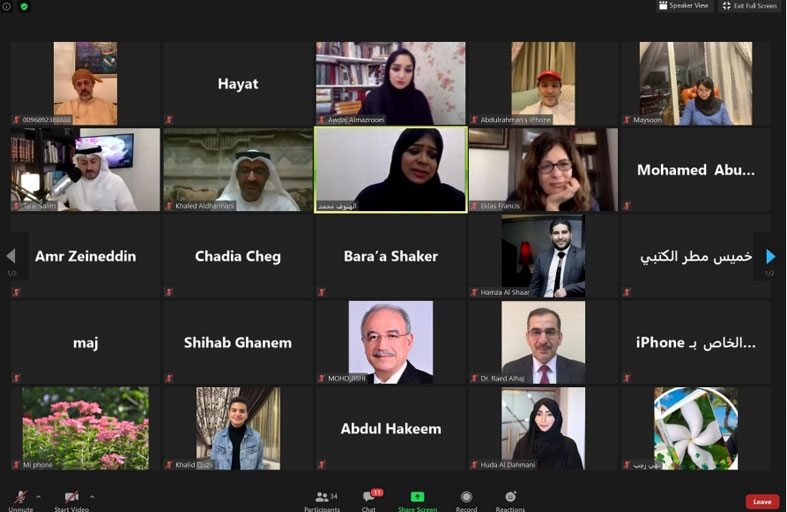Go to next page of participants
Screen dimensions: 787x512
[770, 257]
